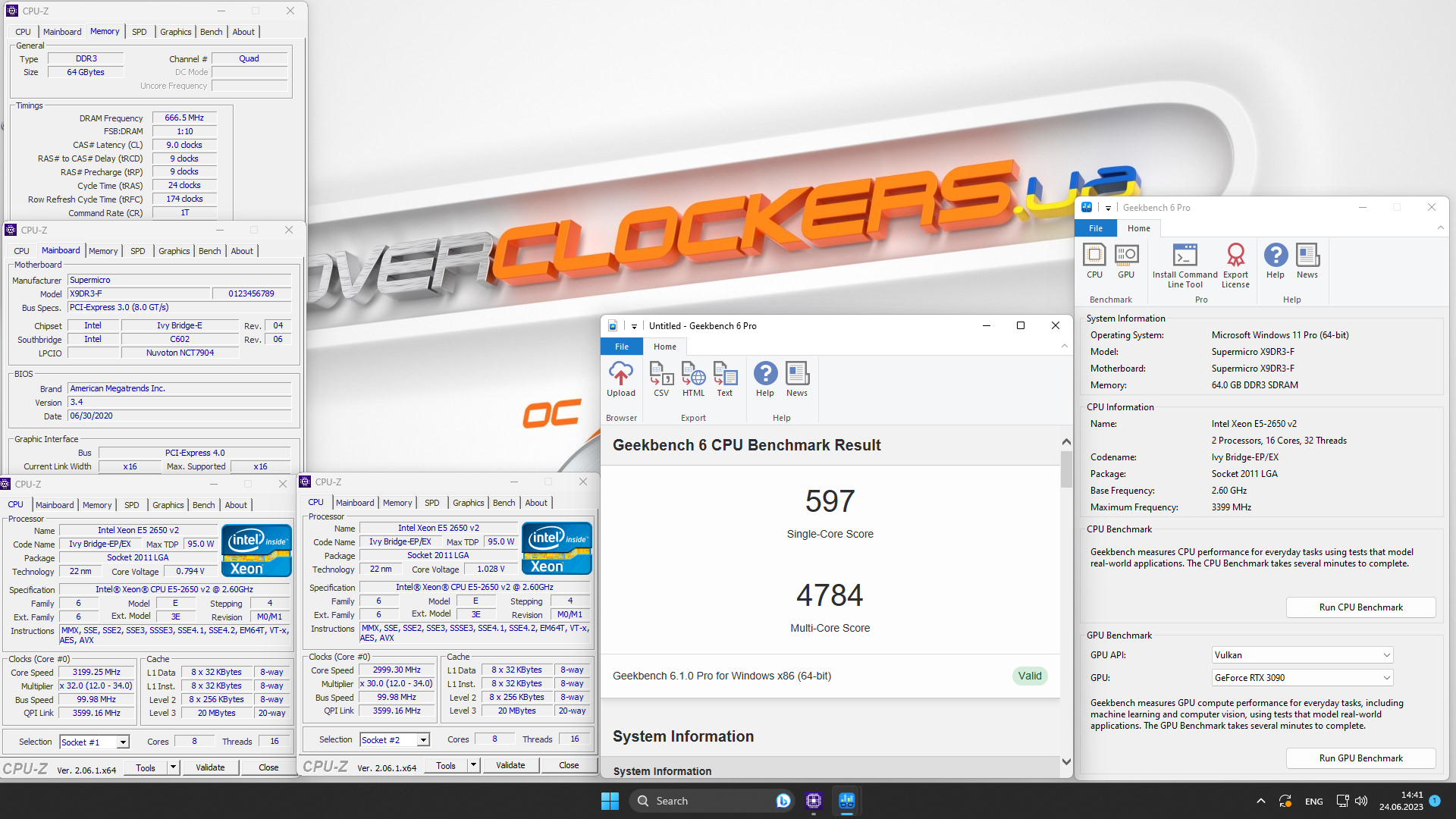1456x819 pixels.
Task: Click Tools button in Socket #1 CPU-Z
Action: point(146,767)
